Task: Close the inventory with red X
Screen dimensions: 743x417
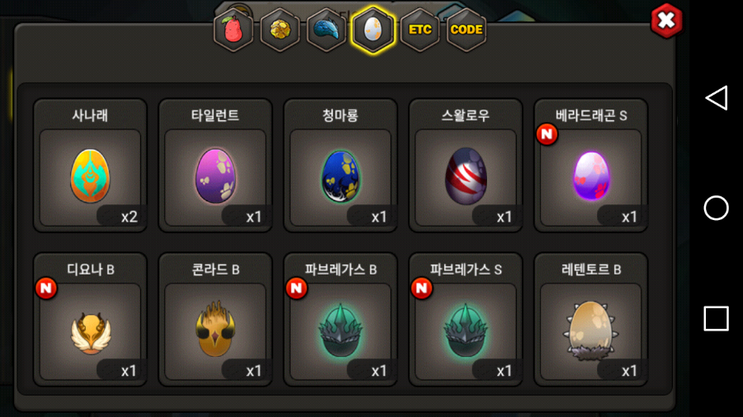Action: [666, 20]
